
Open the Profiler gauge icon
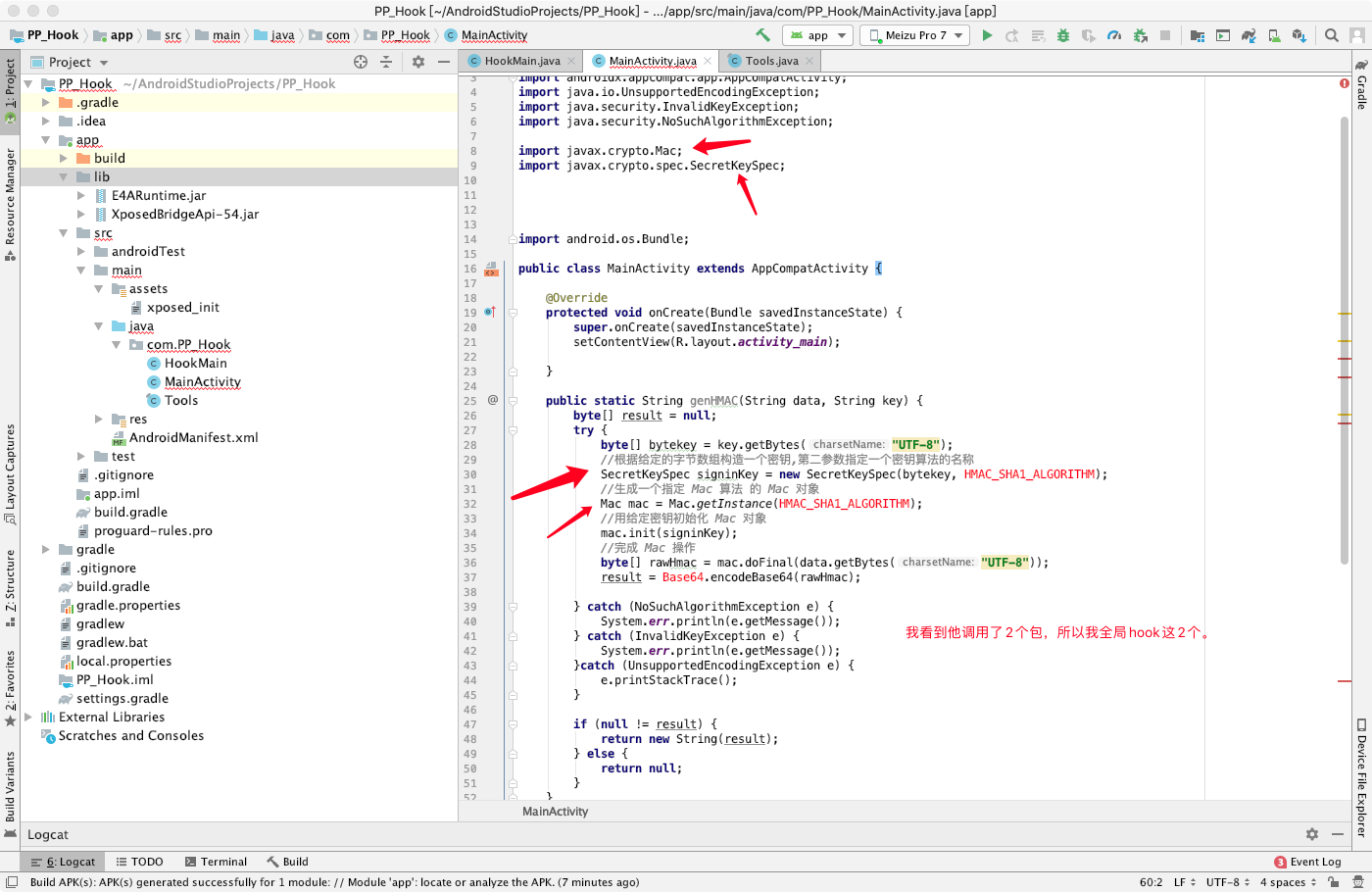[1114, 35]
